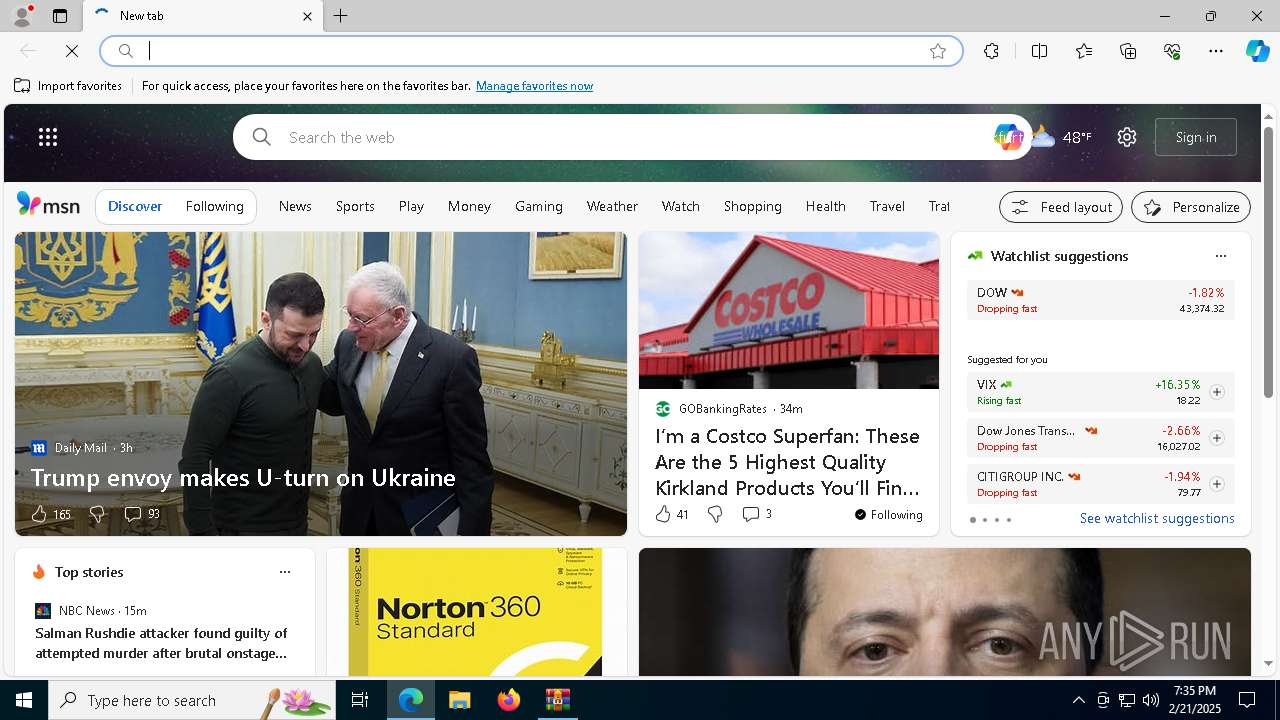Viewport: 1280px width, 720px height.
Task: Open Top stories more options
Action: [x=285, y=572]
